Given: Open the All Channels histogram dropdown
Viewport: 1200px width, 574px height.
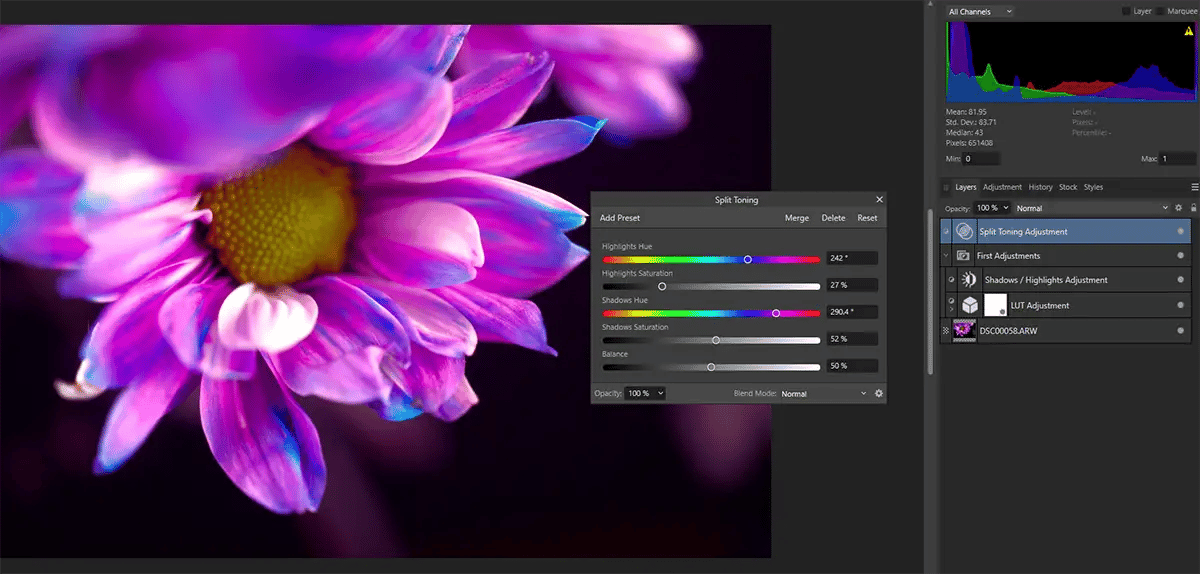Looking at the screenshot, I should (980, 11).
